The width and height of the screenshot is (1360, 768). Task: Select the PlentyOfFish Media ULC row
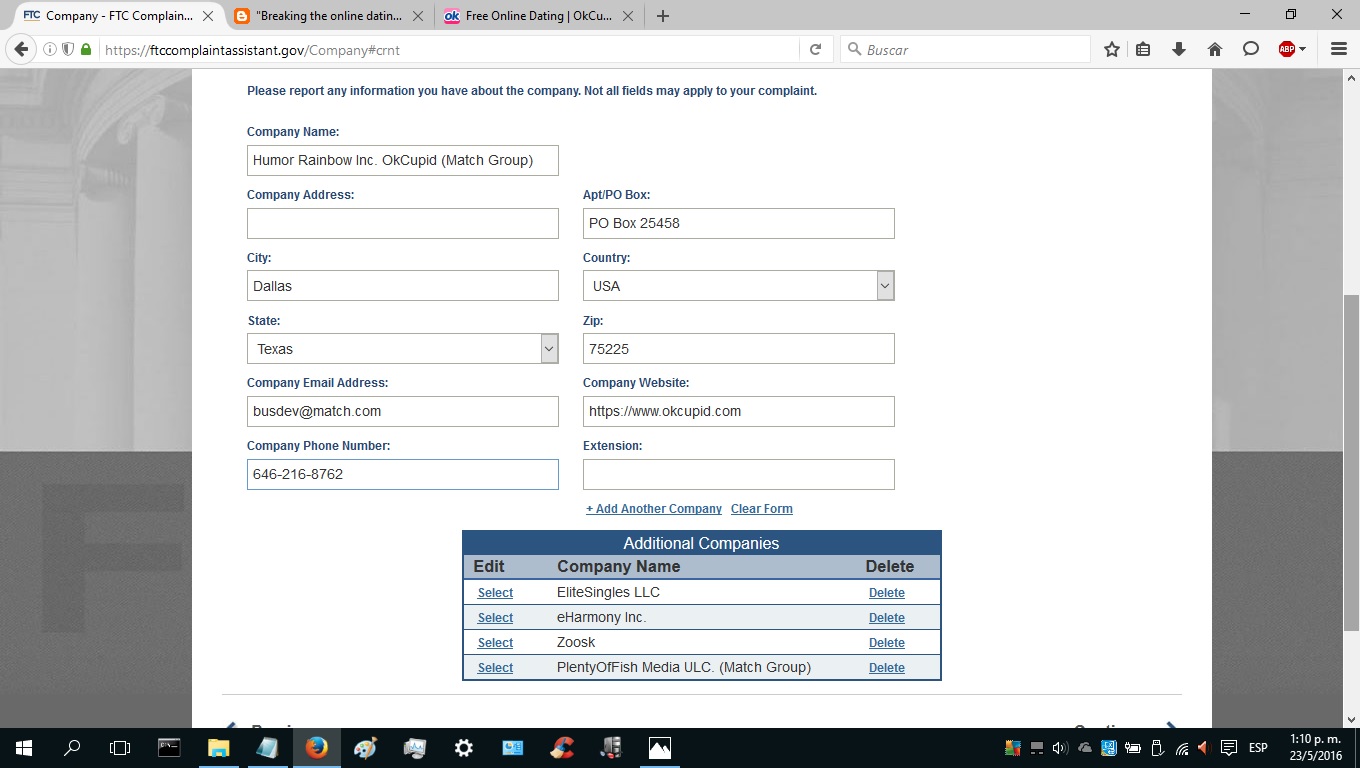pos(495,668)
